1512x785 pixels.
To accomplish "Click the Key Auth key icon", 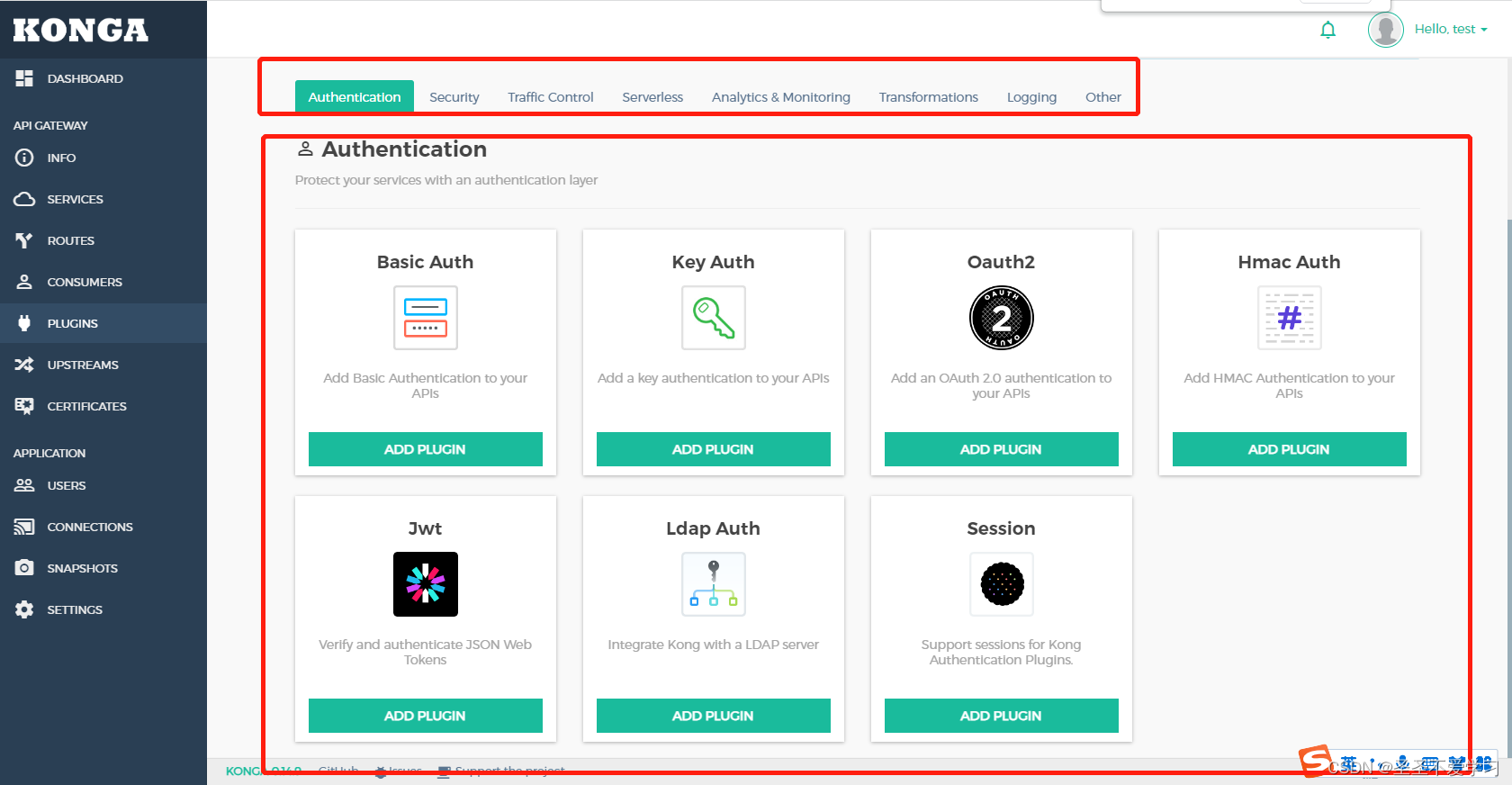I will [x=714, y=318].
